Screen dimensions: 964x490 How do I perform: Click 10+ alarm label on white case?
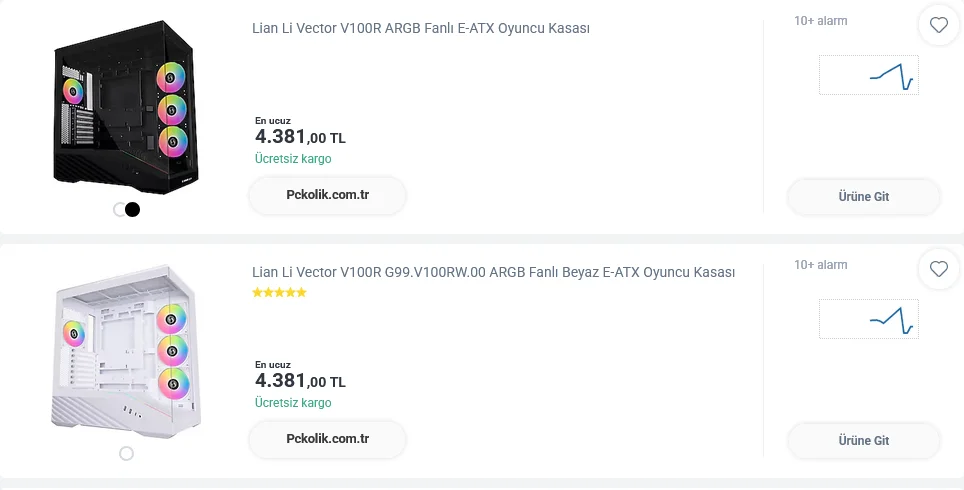(x=820, y=265)
